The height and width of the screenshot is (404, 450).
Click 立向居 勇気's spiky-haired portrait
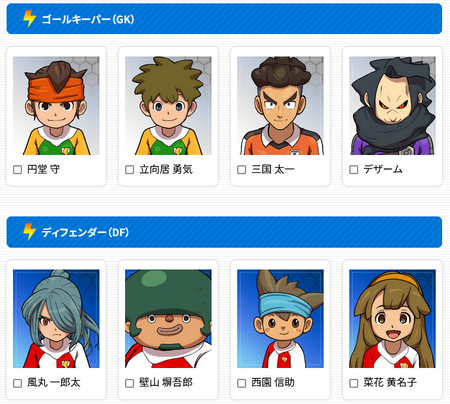tap(168, 106)
